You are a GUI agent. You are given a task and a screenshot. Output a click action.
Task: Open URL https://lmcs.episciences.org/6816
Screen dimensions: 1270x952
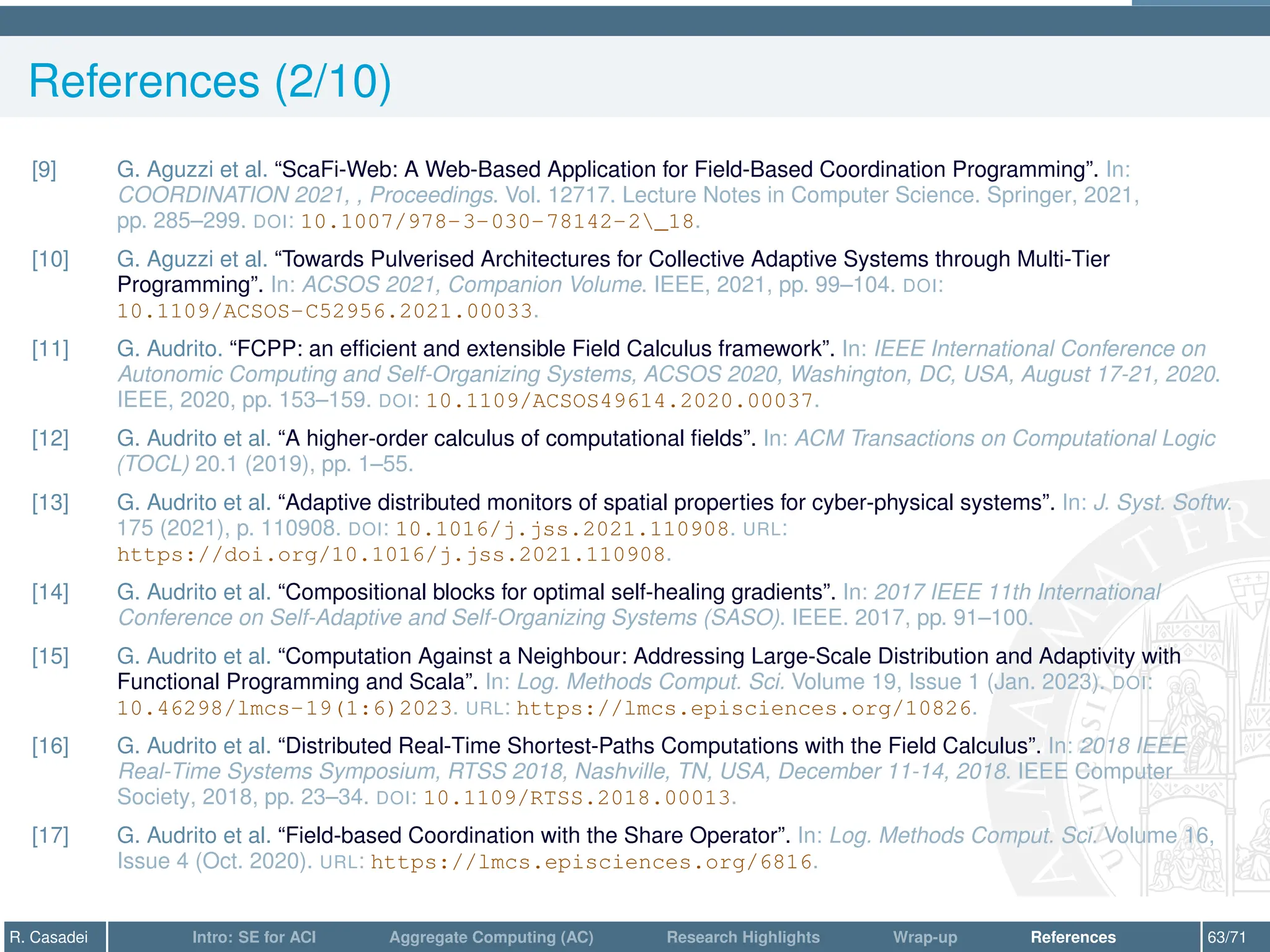(592, 862)
